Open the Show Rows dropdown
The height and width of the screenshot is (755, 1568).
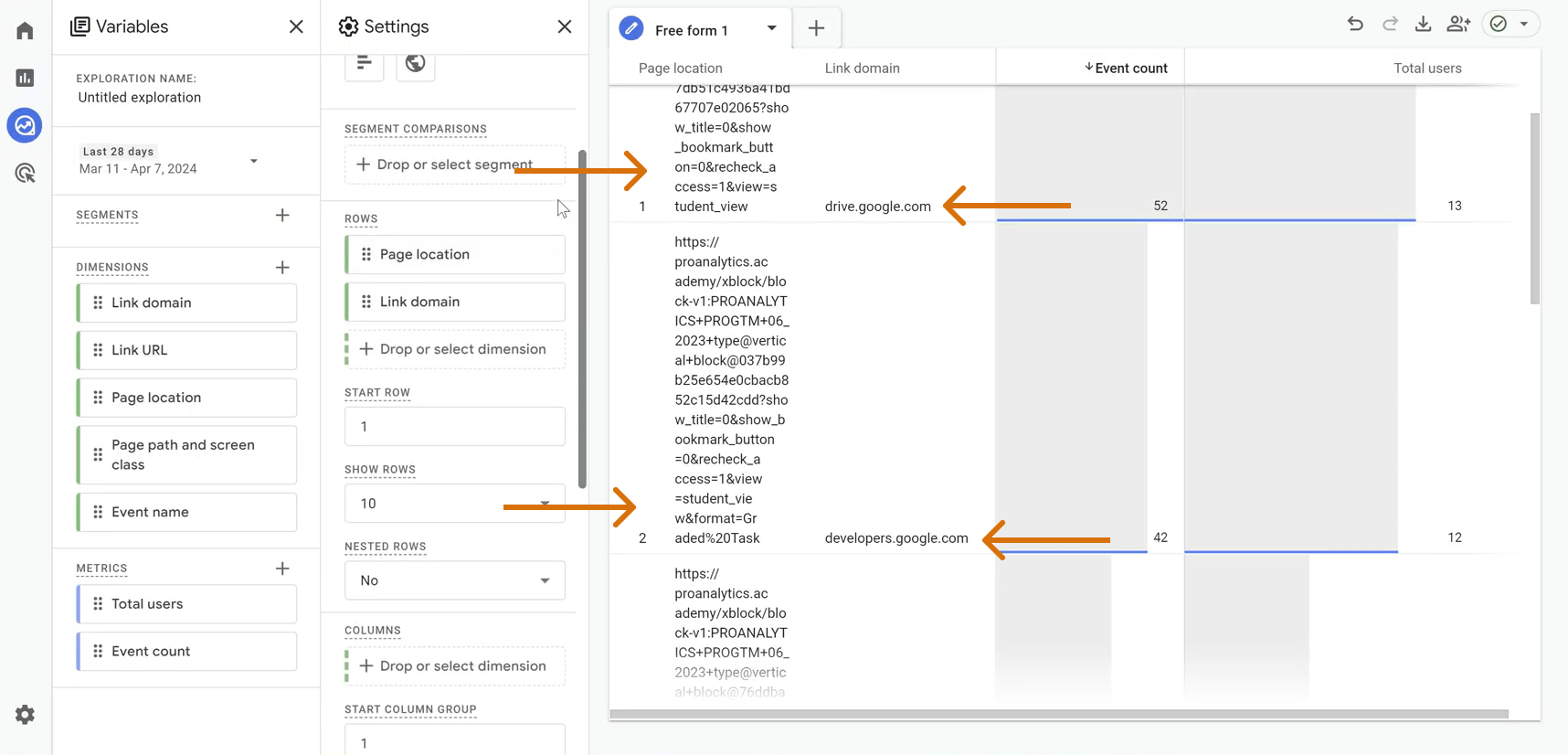(455, 504)
